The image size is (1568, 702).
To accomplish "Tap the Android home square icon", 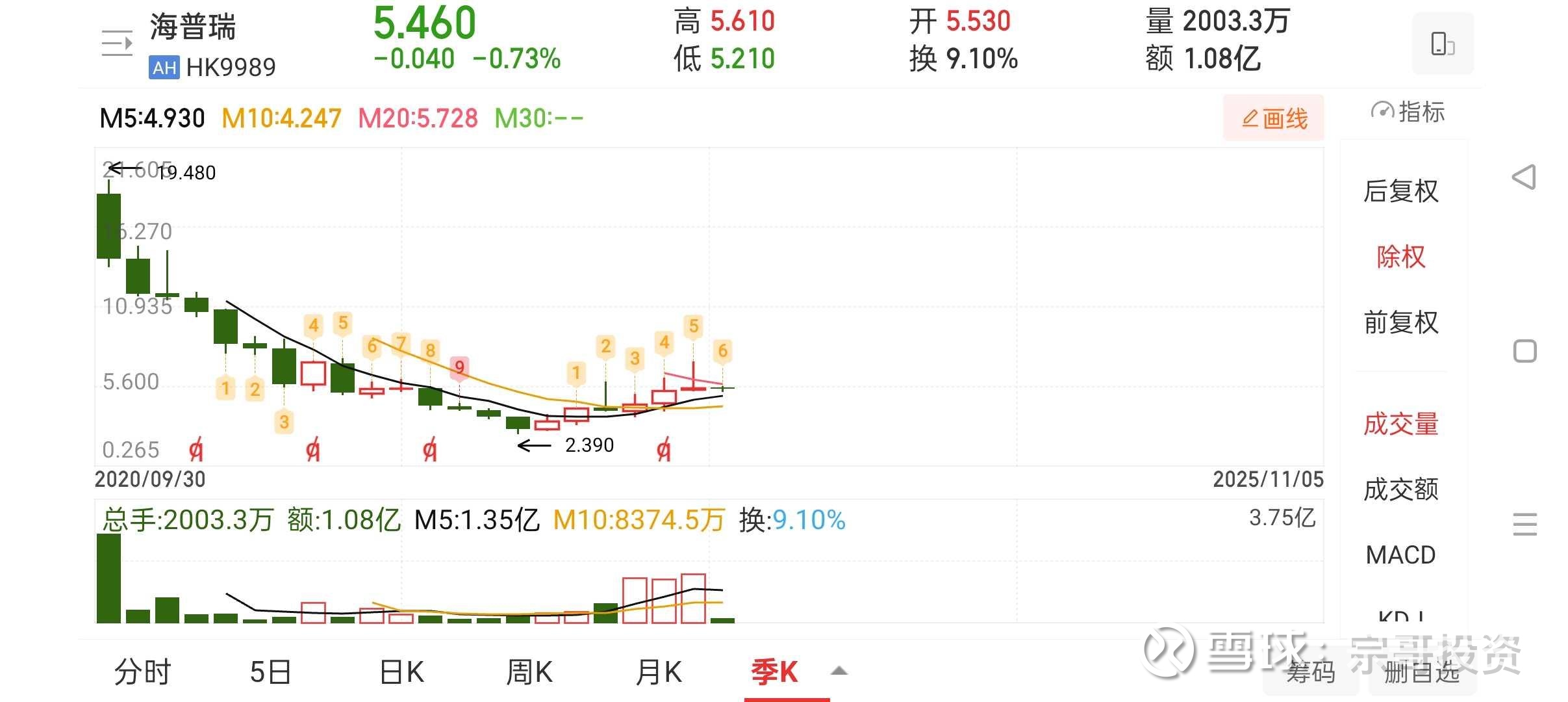I will (x=1524, y=351).
